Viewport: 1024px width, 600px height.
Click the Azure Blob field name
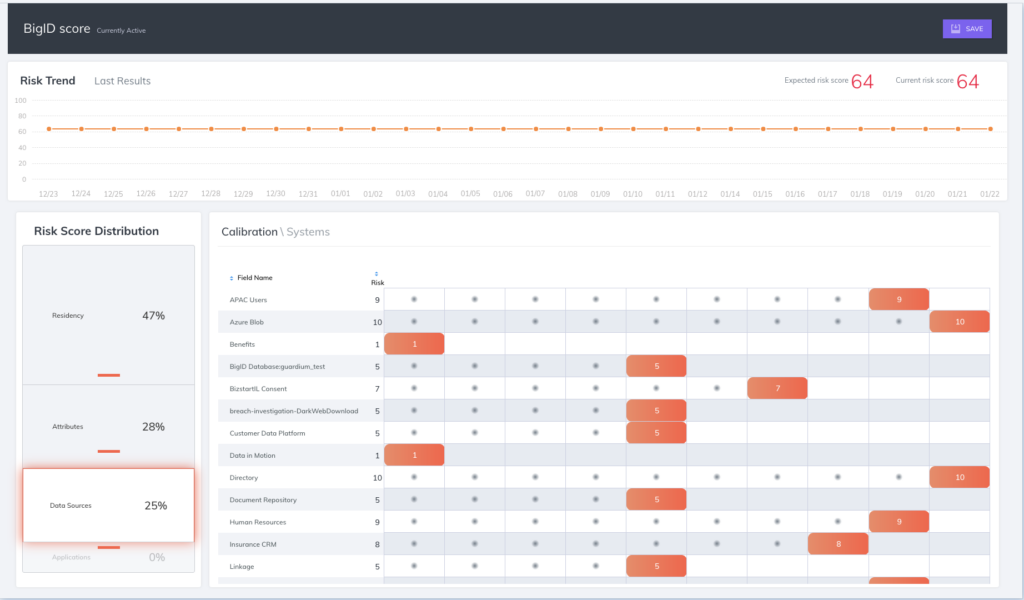(x=246, y=323)
